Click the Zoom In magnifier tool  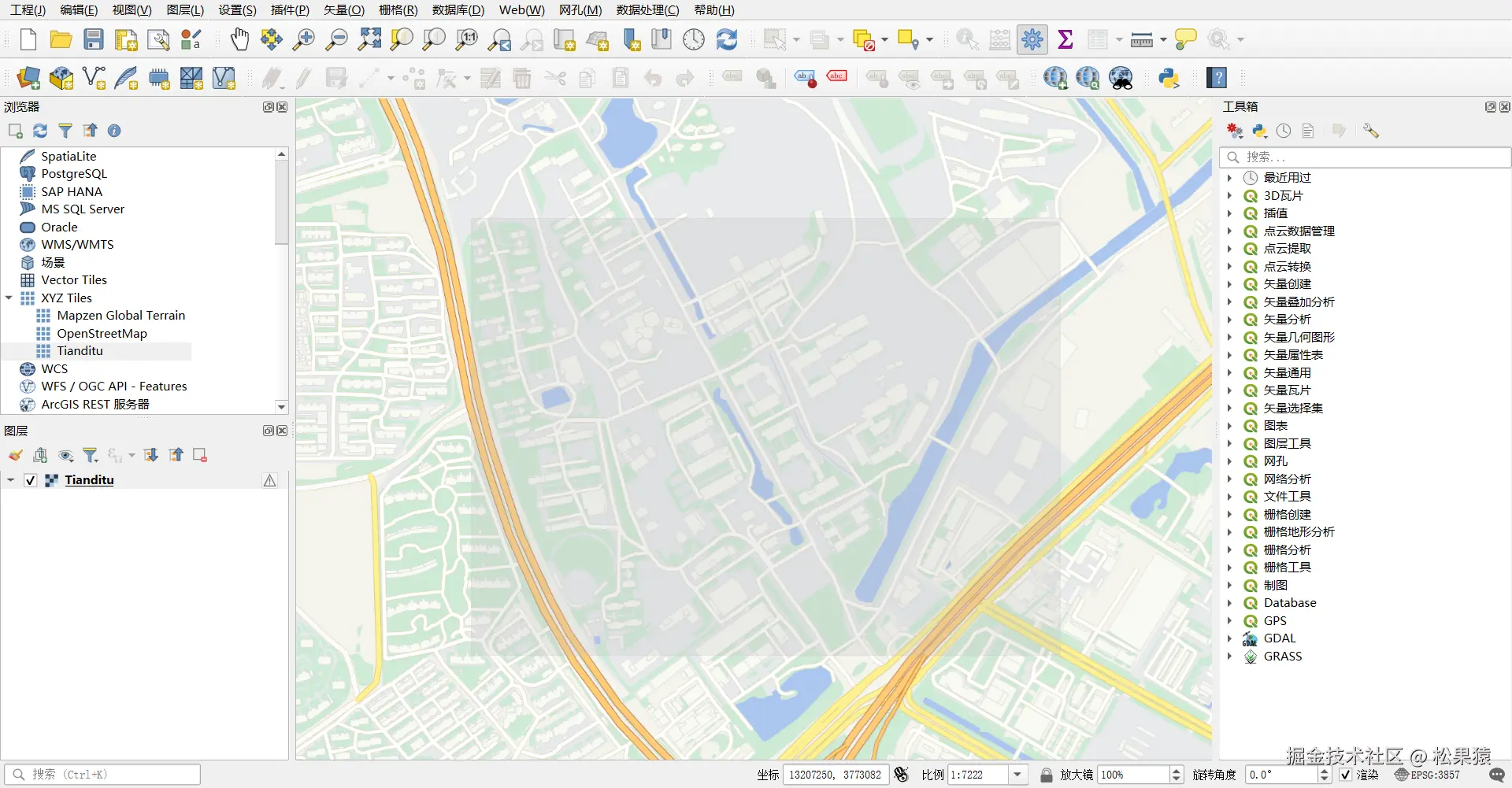pyautogui.click(x=304, y=39)
